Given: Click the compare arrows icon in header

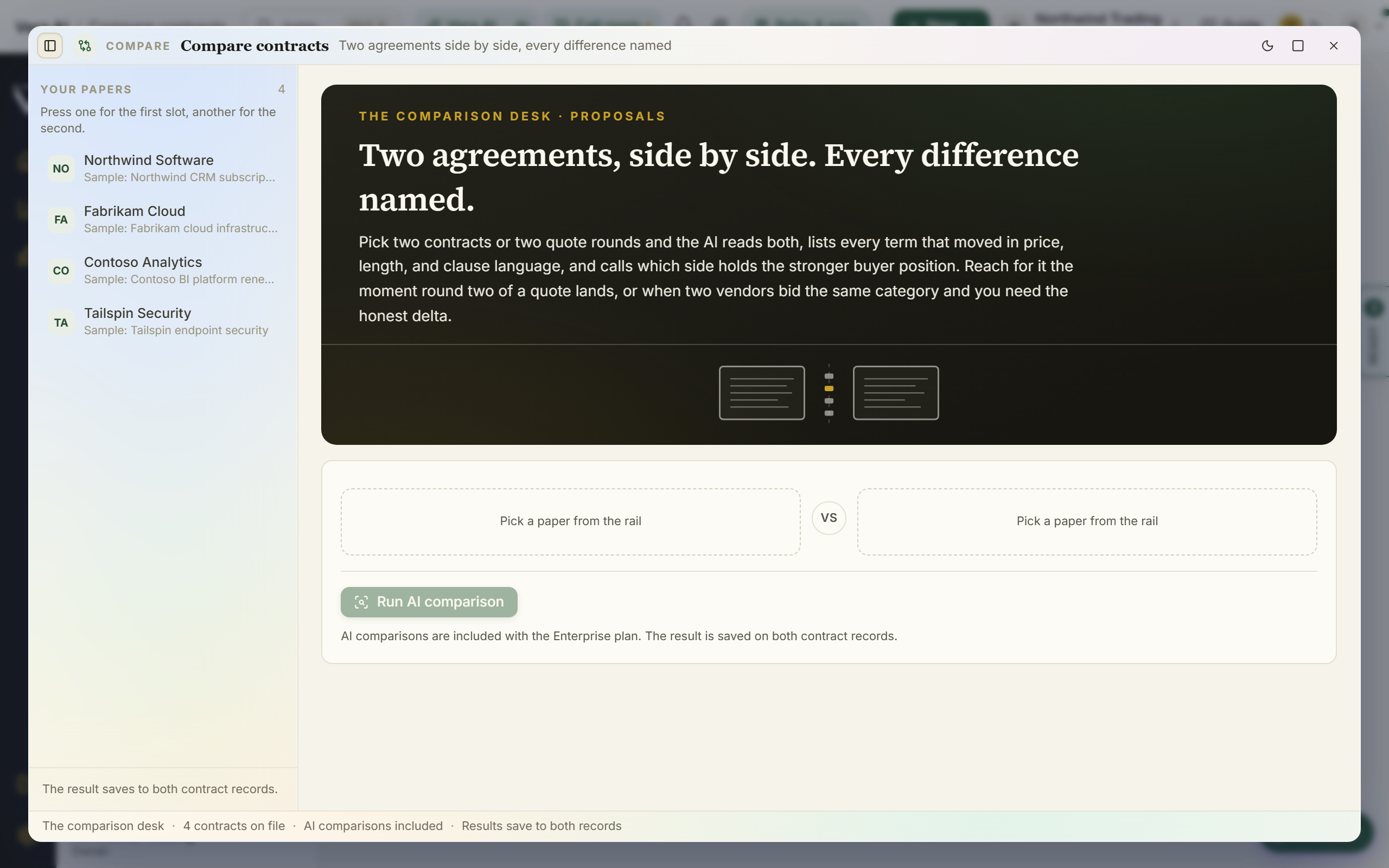Looking at the screenshot, I should 85,46.
